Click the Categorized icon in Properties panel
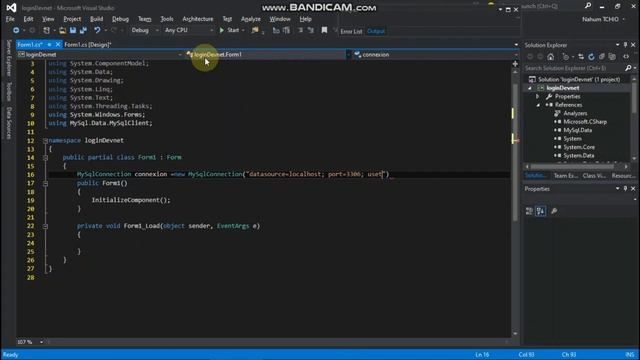The width and height of the screenshot is (640, 360). (x=529, y=211)
